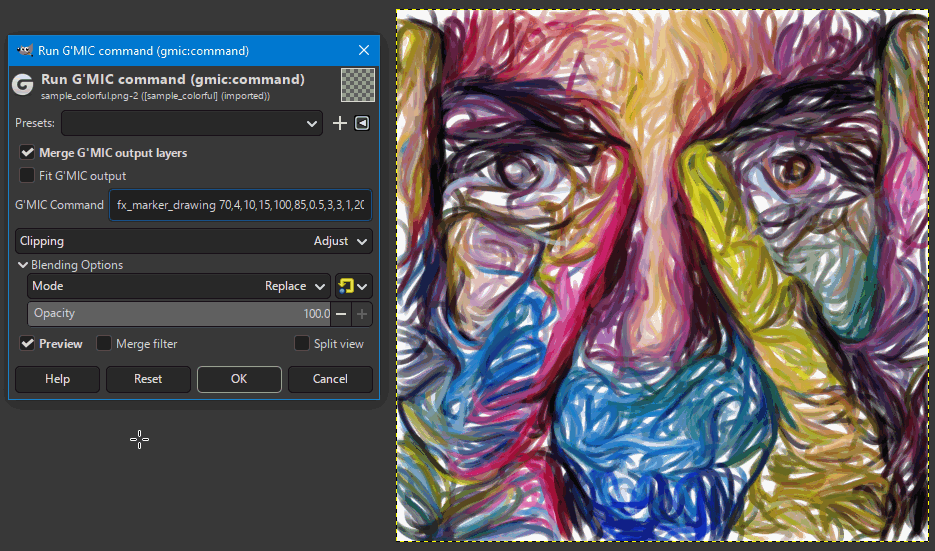This screenshot has width=935, height=551.
Task: Open the blend space selector icon dropdown
Action: [354, 286]
